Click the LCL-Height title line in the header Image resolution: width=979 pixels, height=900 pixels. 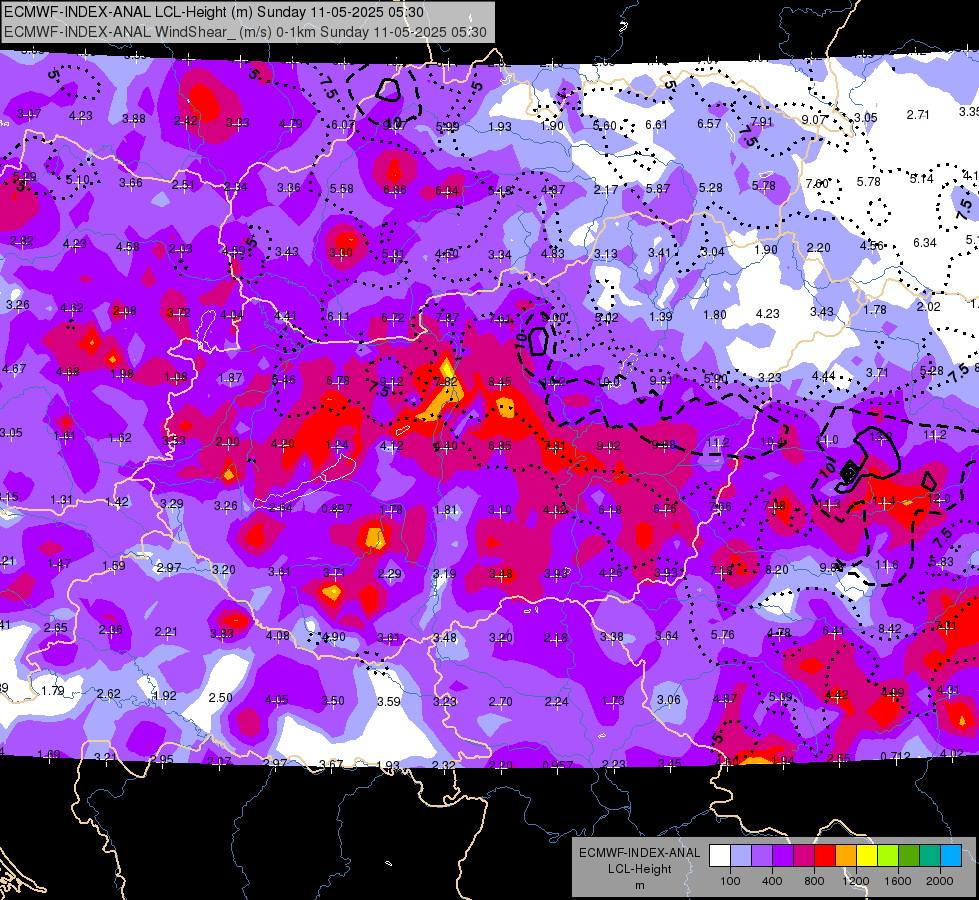pos(214,12)
